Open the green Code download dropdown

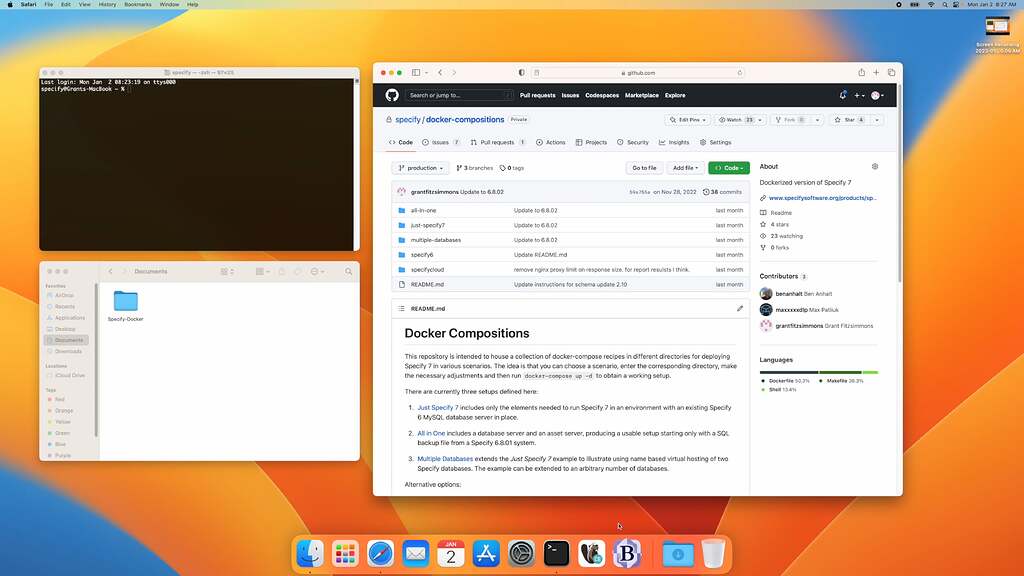tap(728, 168)
